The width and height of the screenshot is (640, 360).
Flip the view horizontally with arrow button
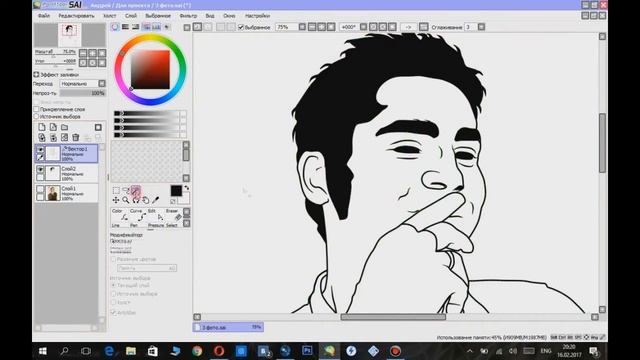coord(408,27)
